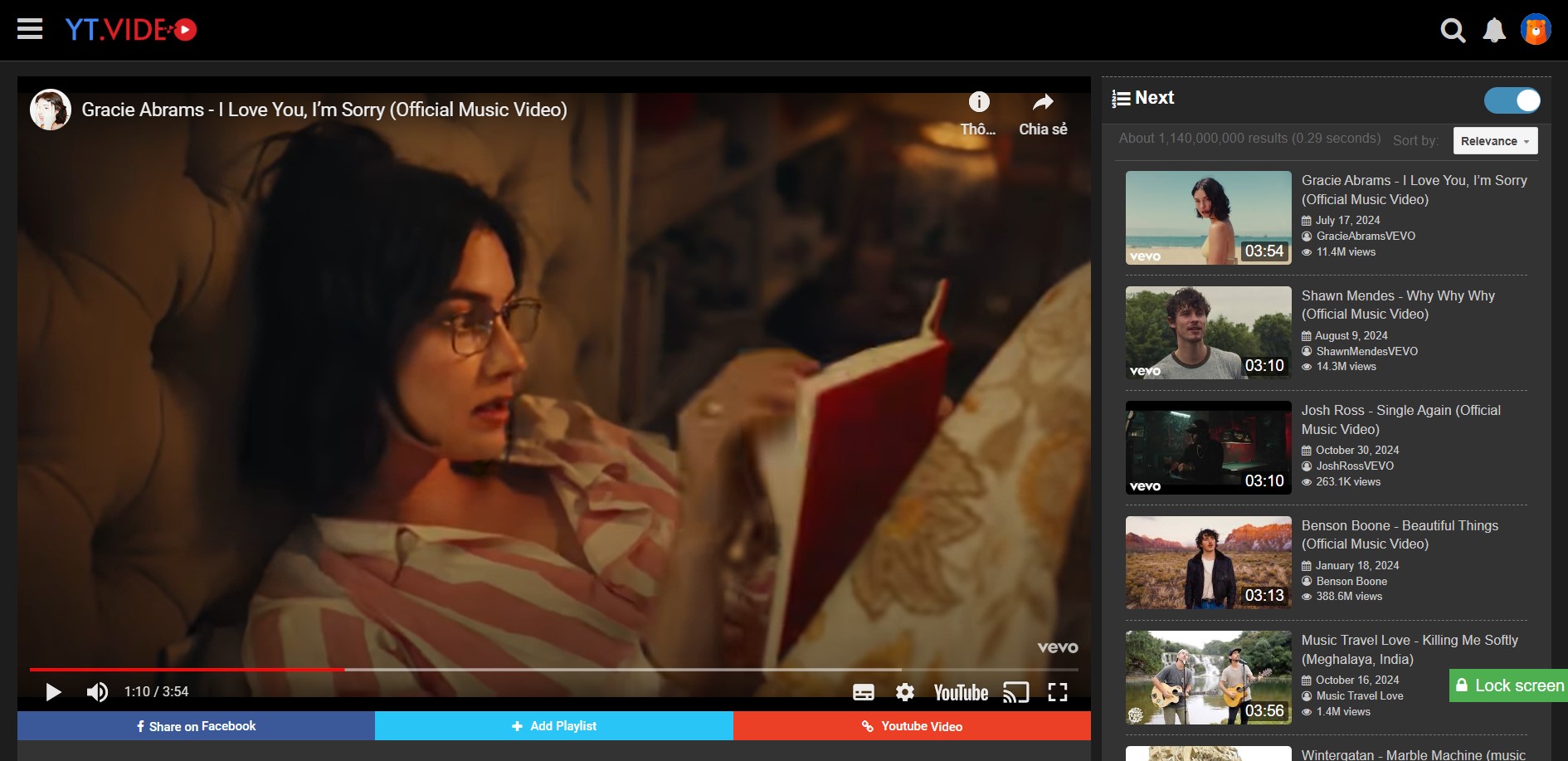Viewport: 1568px width, 761px height.
Task: Open the title 'Gracie Abrams - I Love You, I'm Sorry' in list
Action: tap(1414, 190)
